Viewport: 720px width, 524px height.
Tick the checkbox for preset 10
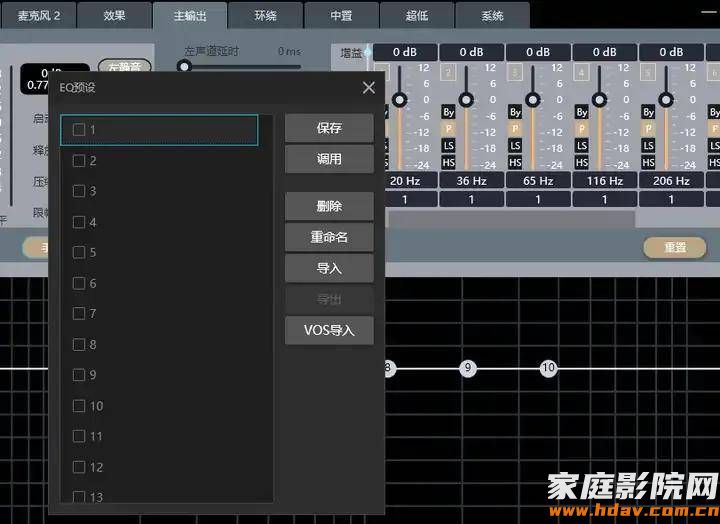[x=79, y=406]
